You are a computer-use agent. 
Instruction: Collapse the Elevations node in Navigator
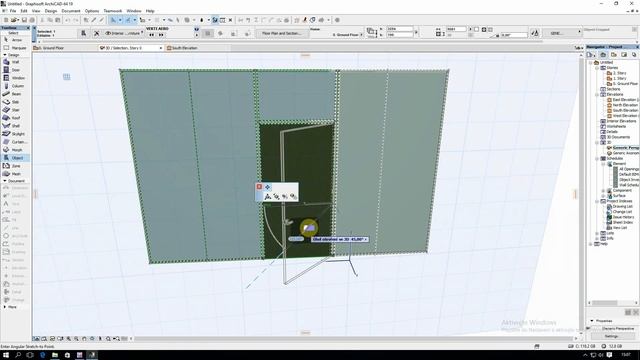tap(597, 94)
